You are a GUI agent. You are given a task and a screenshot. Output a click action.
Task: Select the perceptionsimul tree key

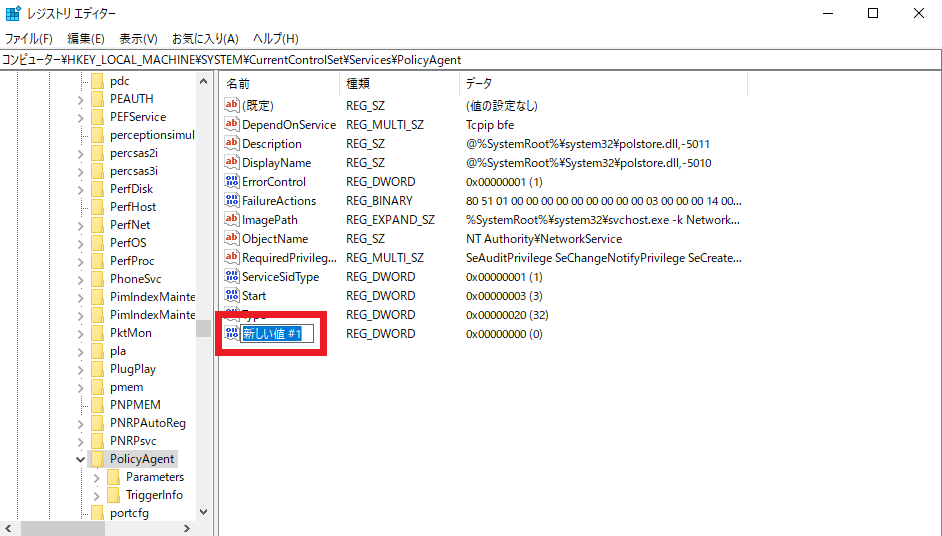coord(152,135)
